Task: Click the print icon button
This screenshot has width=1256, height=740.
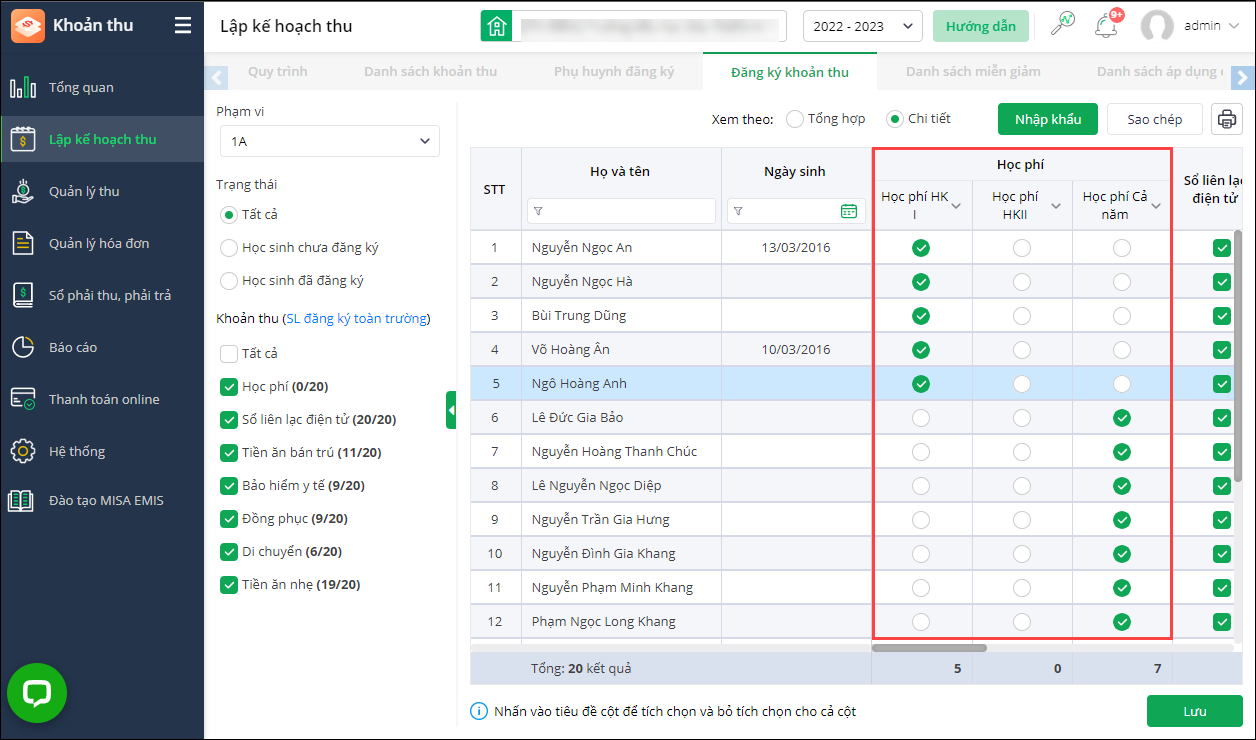Action: pyautogui.click(x=1227, y=119)
